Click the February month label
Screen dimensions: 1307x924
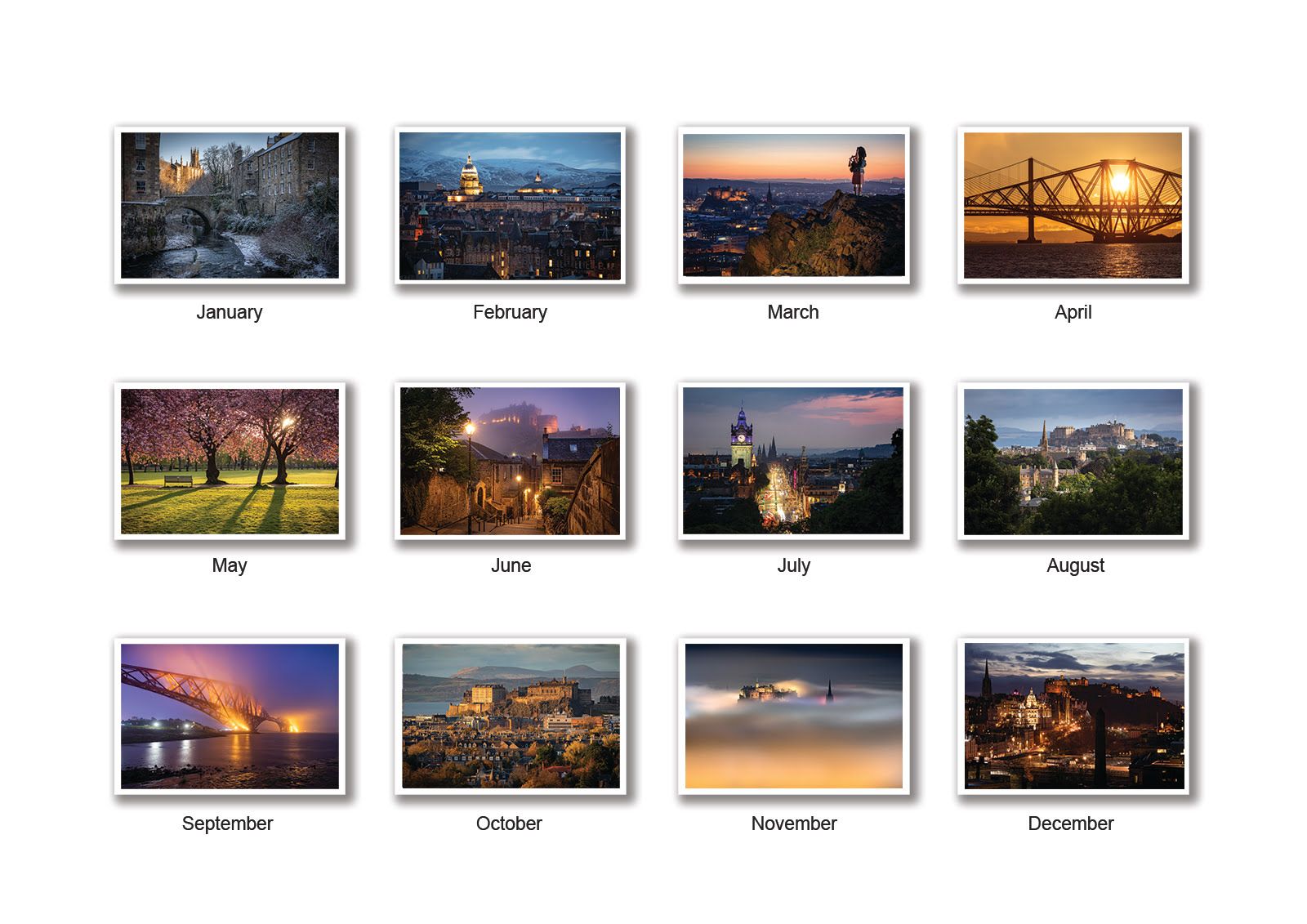point(510,312)
